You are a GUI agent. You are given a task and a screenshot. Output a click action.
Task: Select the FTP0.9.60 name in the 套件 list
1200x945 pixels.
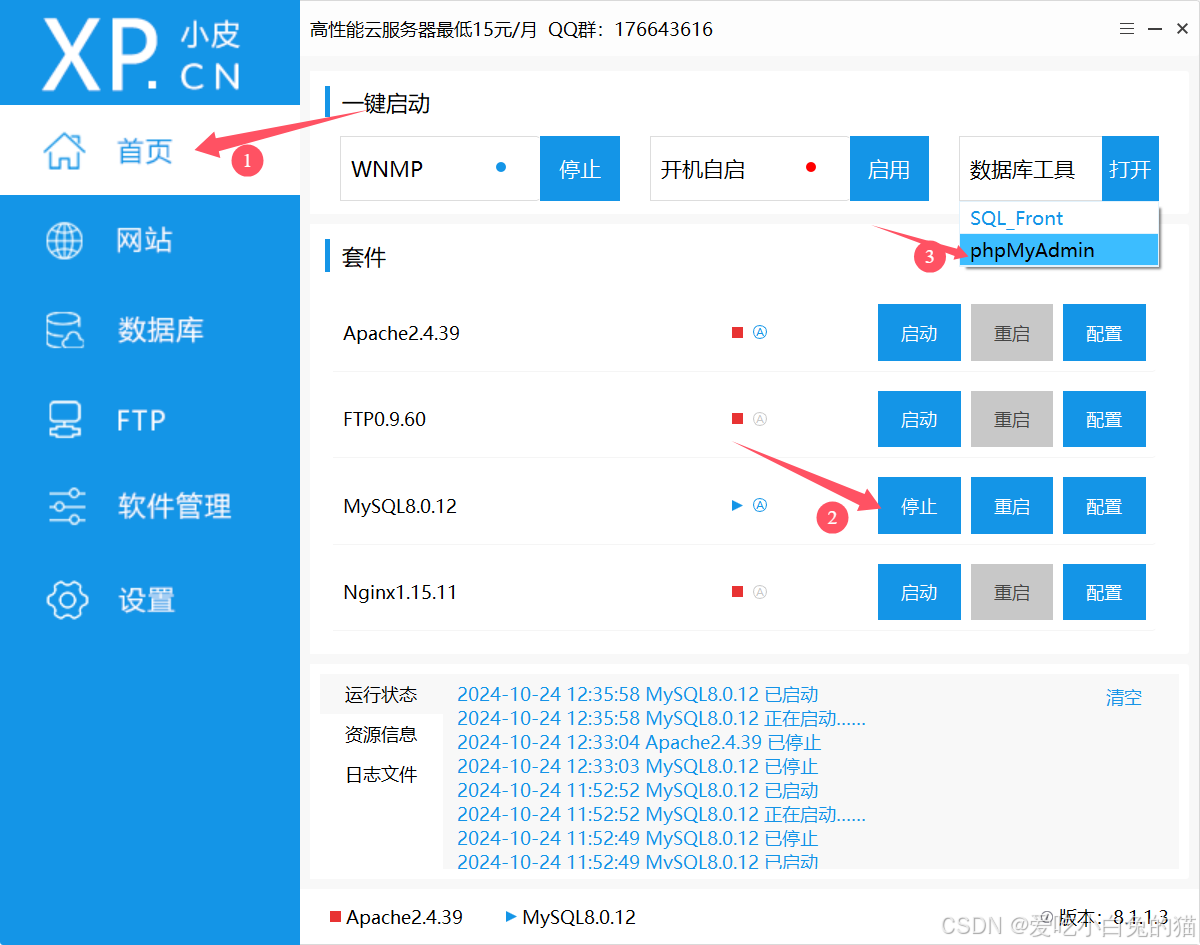click(x=384, y=419)
